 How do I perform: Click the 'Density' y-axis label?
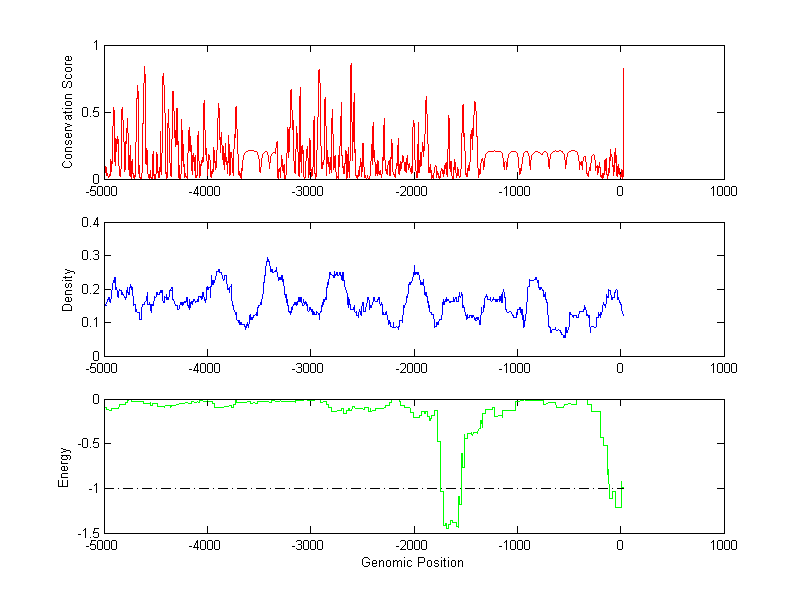click(x=68, y=289)
